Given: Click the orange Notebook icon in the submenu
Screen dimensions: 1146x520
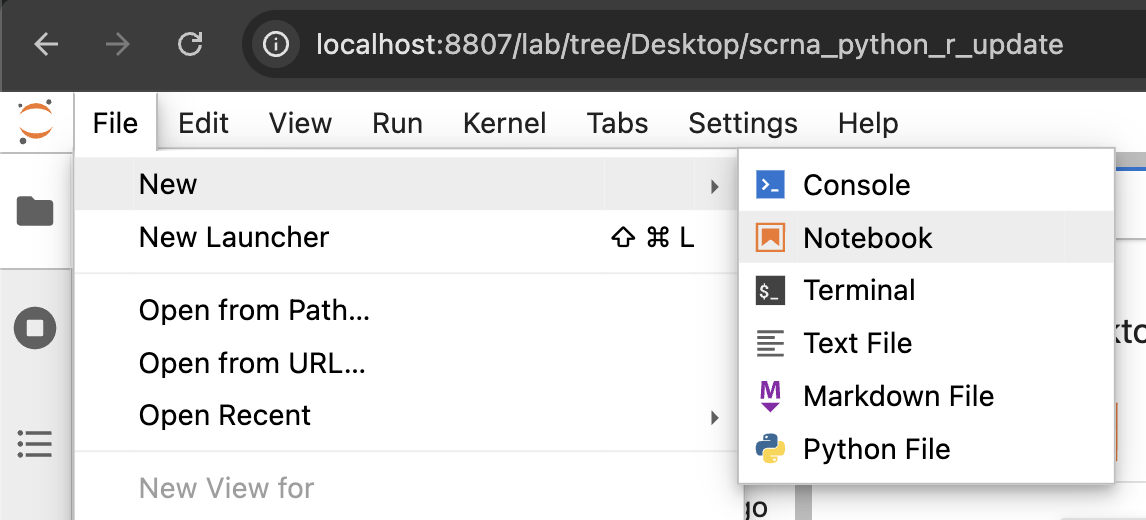Looking at the screenshot, I should (770, 238).
